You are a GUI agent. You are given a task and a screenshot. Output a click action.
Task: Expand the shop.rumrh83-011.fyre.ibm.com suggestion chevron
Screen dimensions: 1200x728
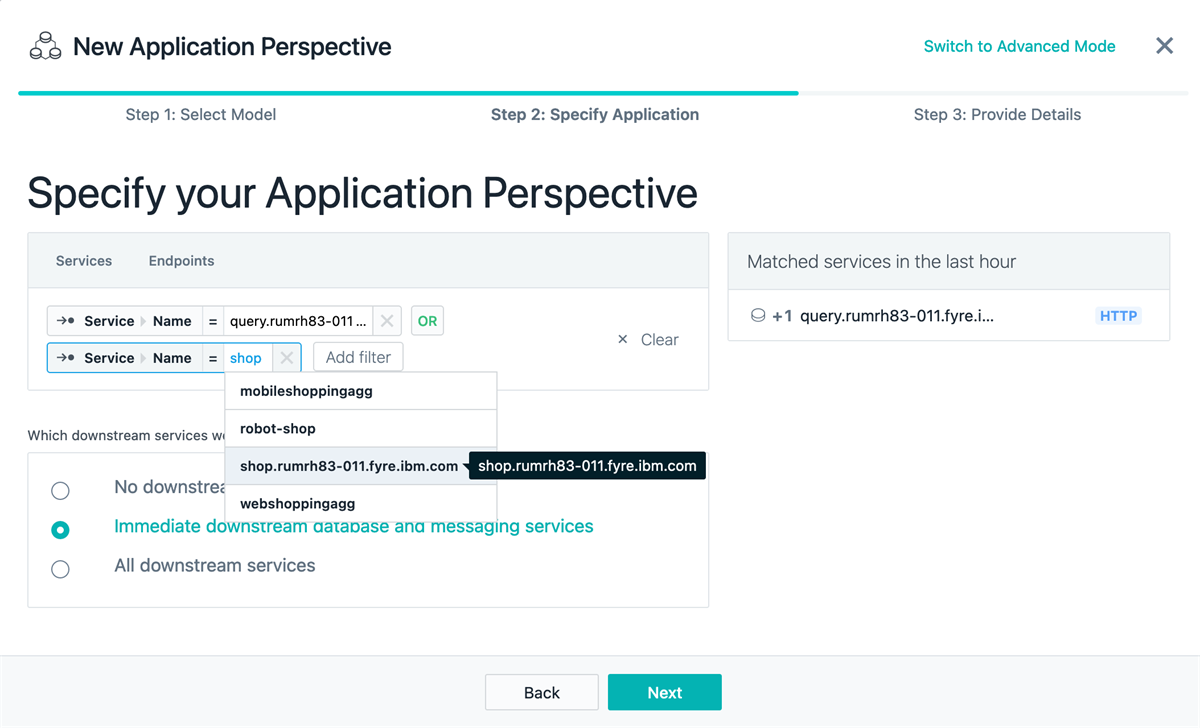pos(466,465)
